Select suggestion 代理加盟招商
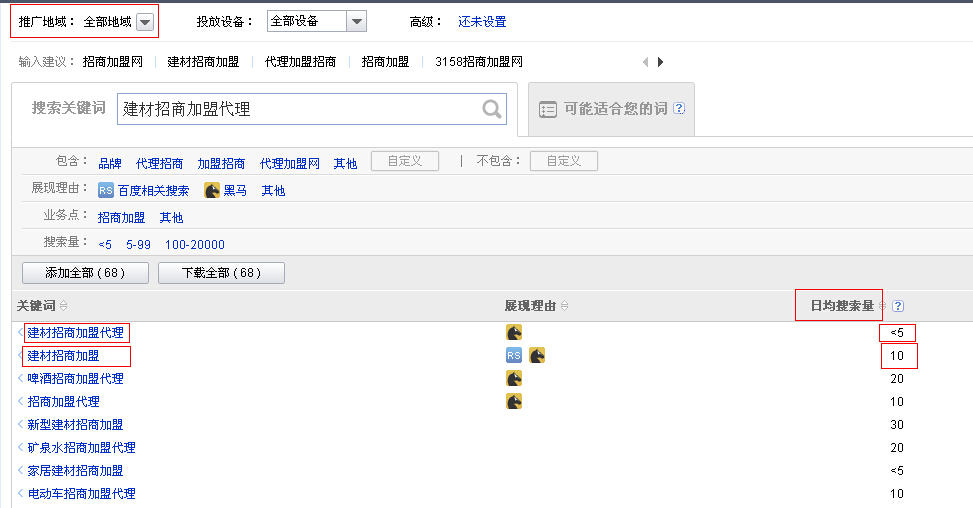 click(300, 62)
